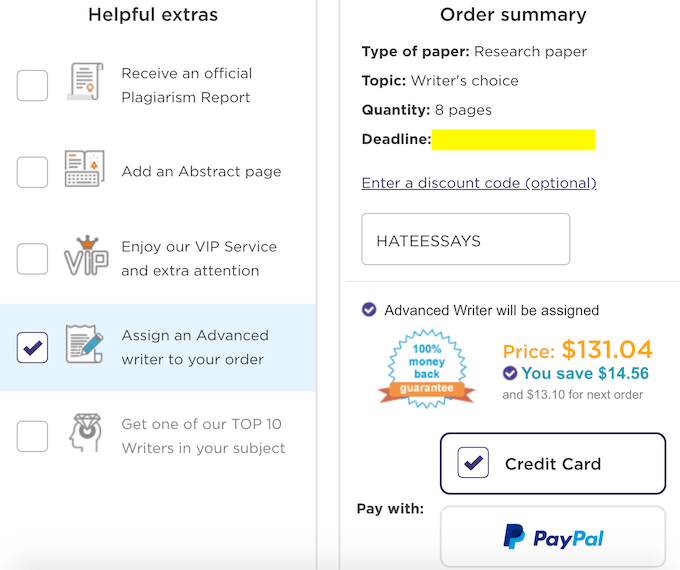680x570 pixels.
Task: Click the VIP crown icon
Action: (x=85, y=257)
